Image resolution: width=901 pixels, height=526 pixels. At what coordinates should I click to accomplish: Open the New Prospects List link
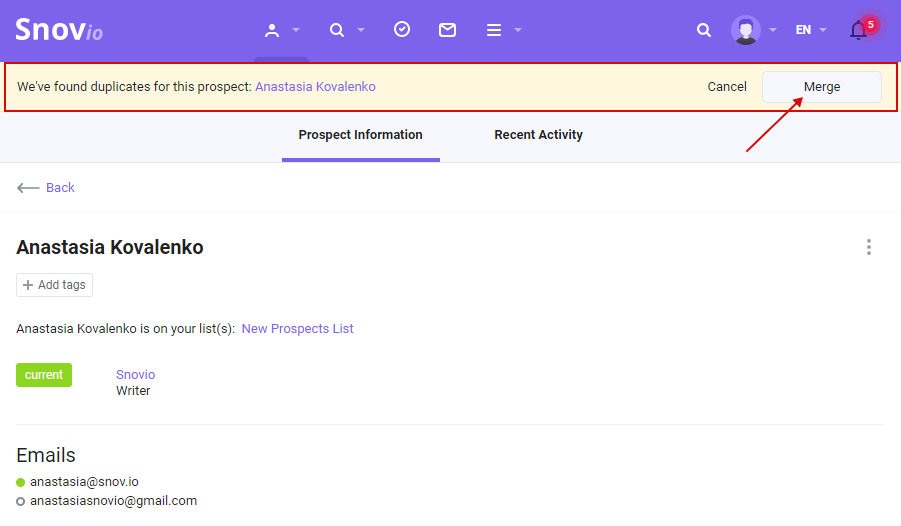pos(298,329)
